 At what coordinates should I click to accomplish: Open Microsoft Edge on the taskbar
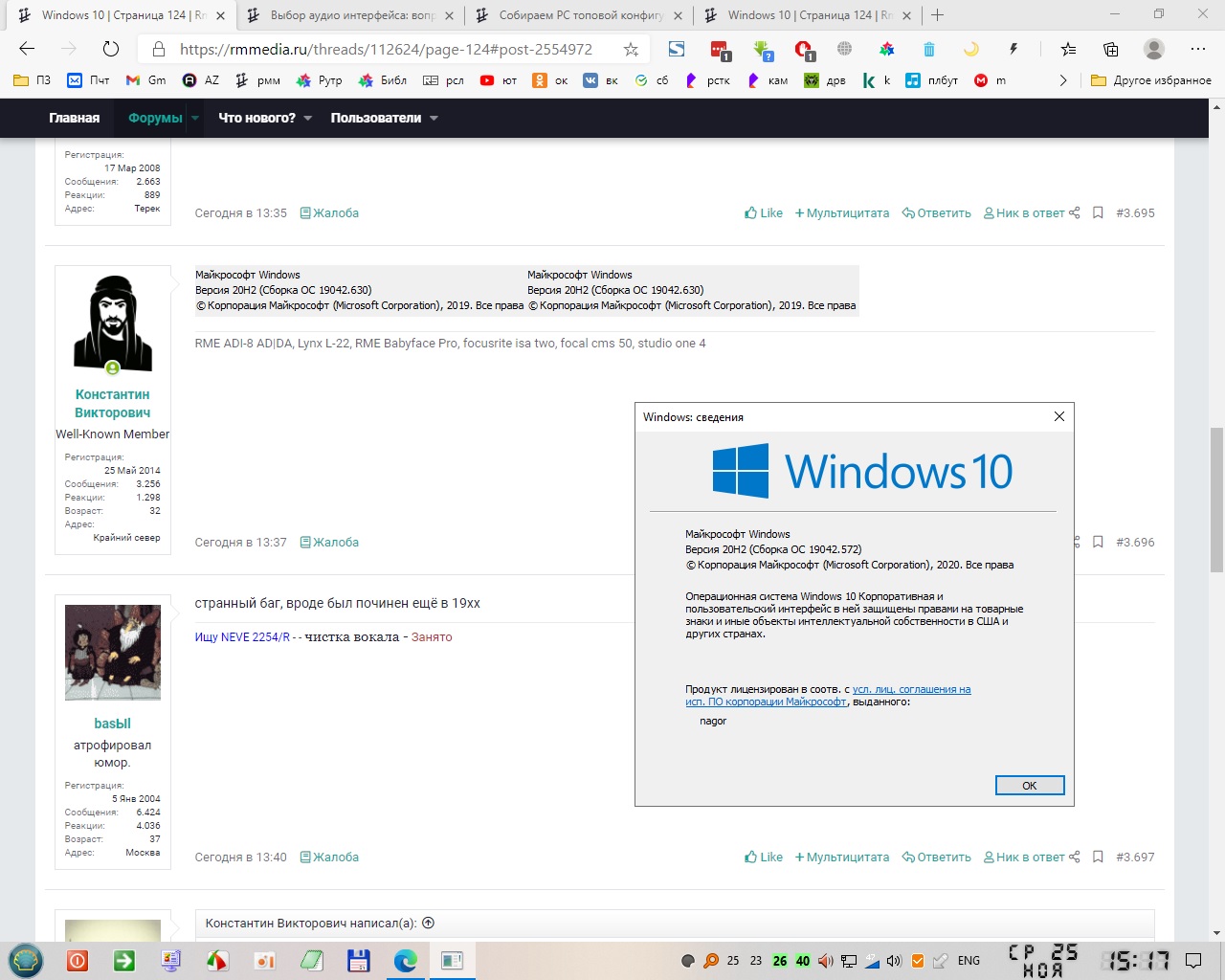406,960
